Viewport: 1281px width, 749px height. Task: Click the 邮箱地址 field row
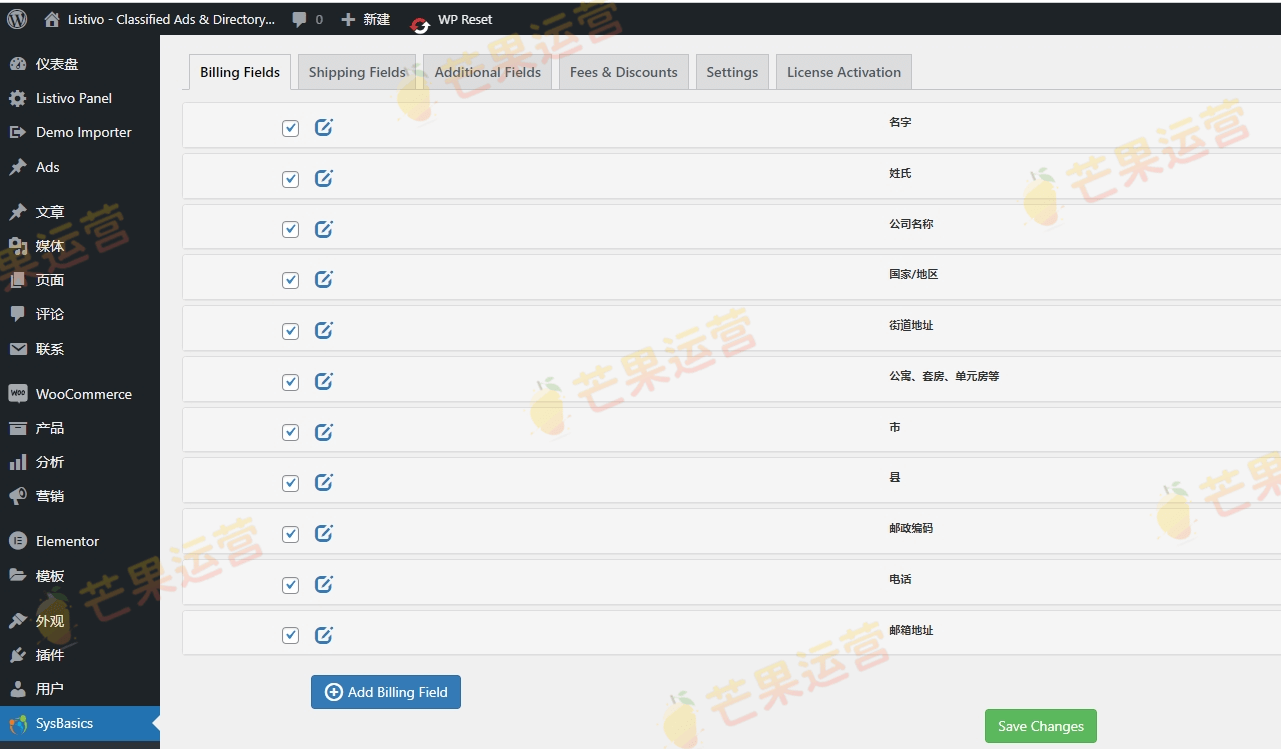click(x=911, y=630)
